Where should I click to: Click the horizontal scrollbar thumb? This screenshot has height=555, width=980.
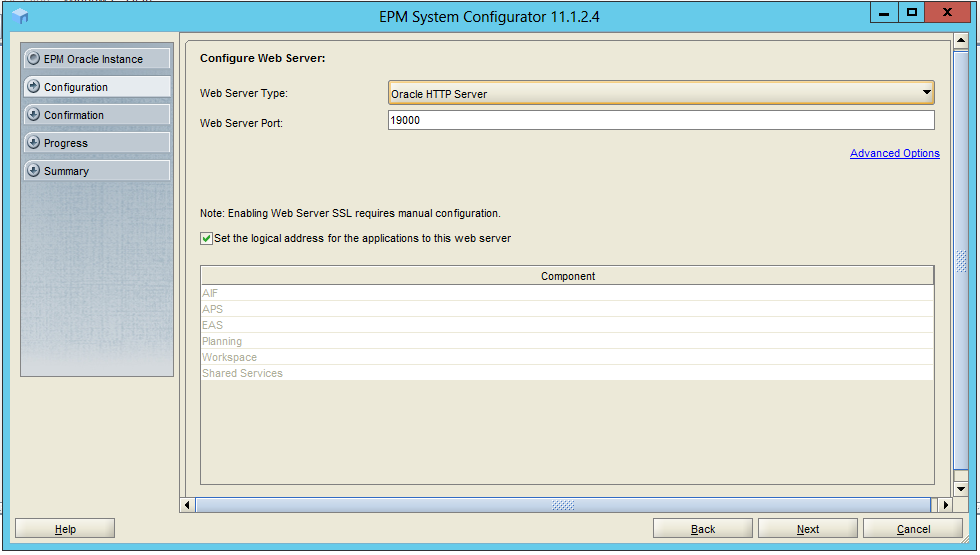click(563, 504)
